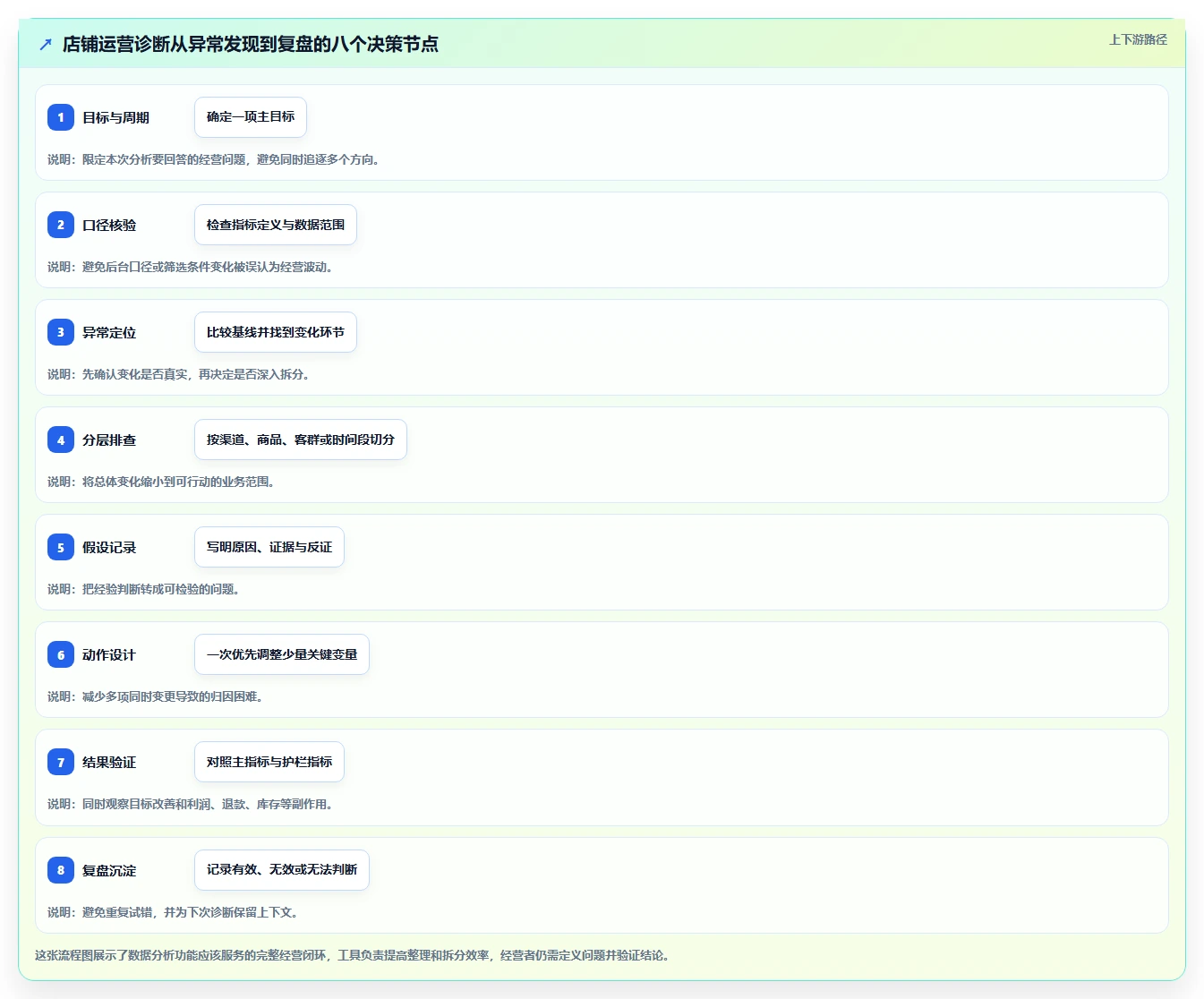Viewport: 1204px width, 999px height.
Task: Click the 动作设计 step title
Action: pos(109,654)
